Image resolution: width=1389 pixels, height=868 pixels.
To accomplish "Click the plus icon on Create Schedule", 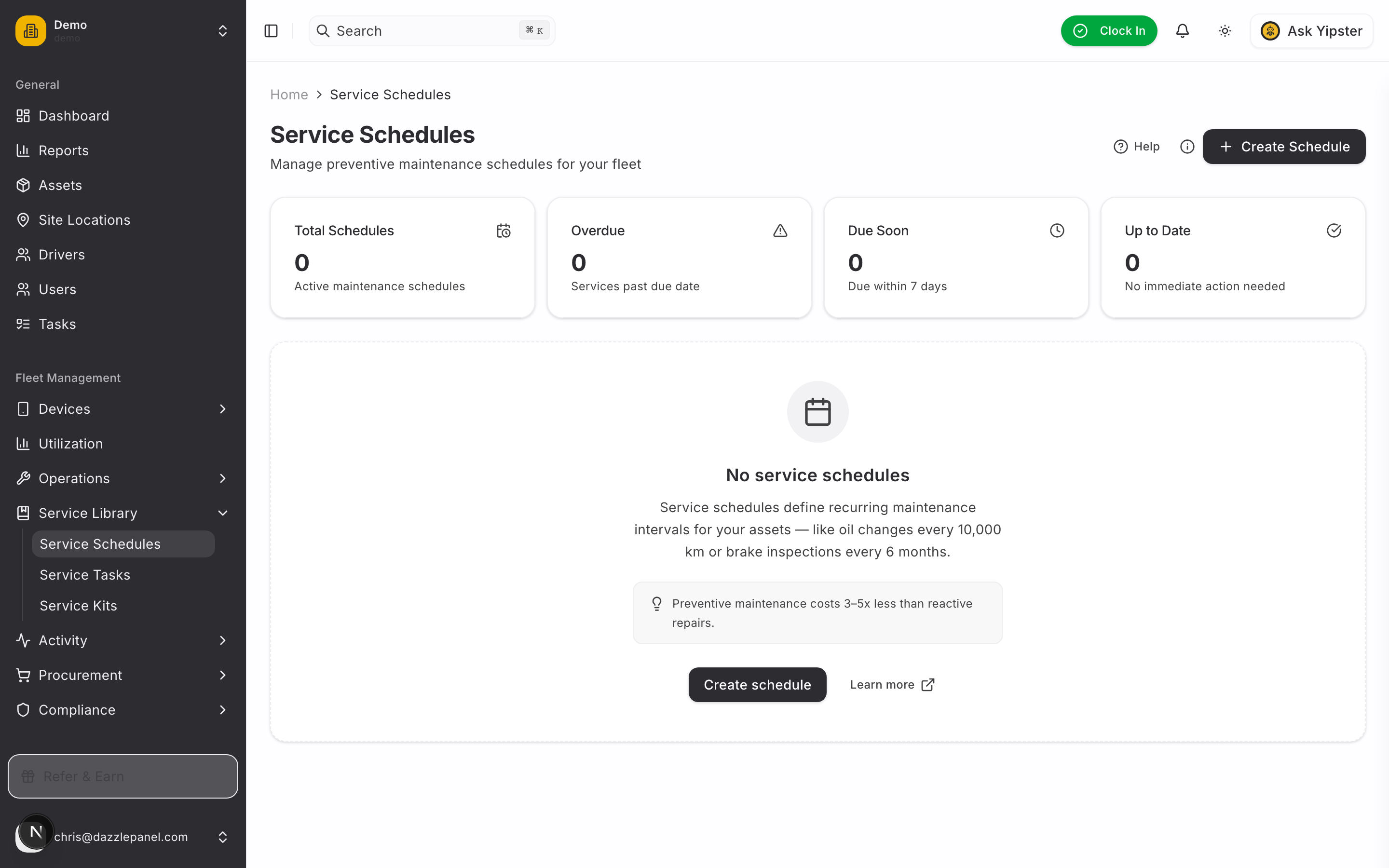I will point(1226,147).
